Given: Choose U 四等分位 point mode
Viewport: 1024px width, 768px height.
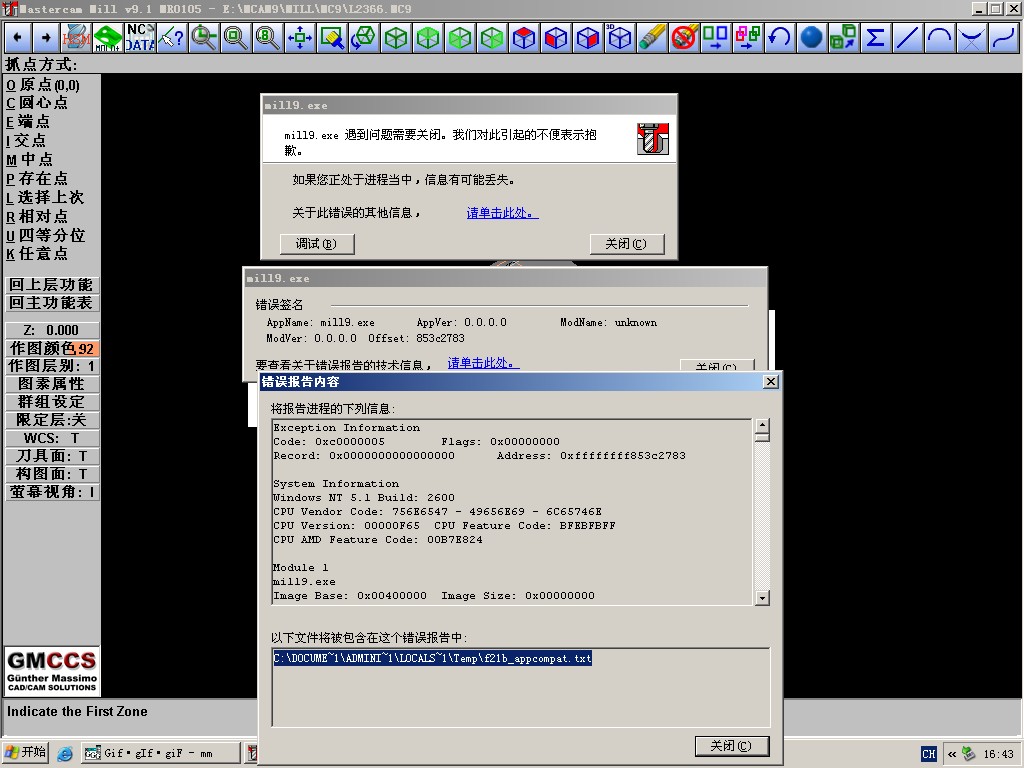Looking at the screenshot, I should click(46, 236).
